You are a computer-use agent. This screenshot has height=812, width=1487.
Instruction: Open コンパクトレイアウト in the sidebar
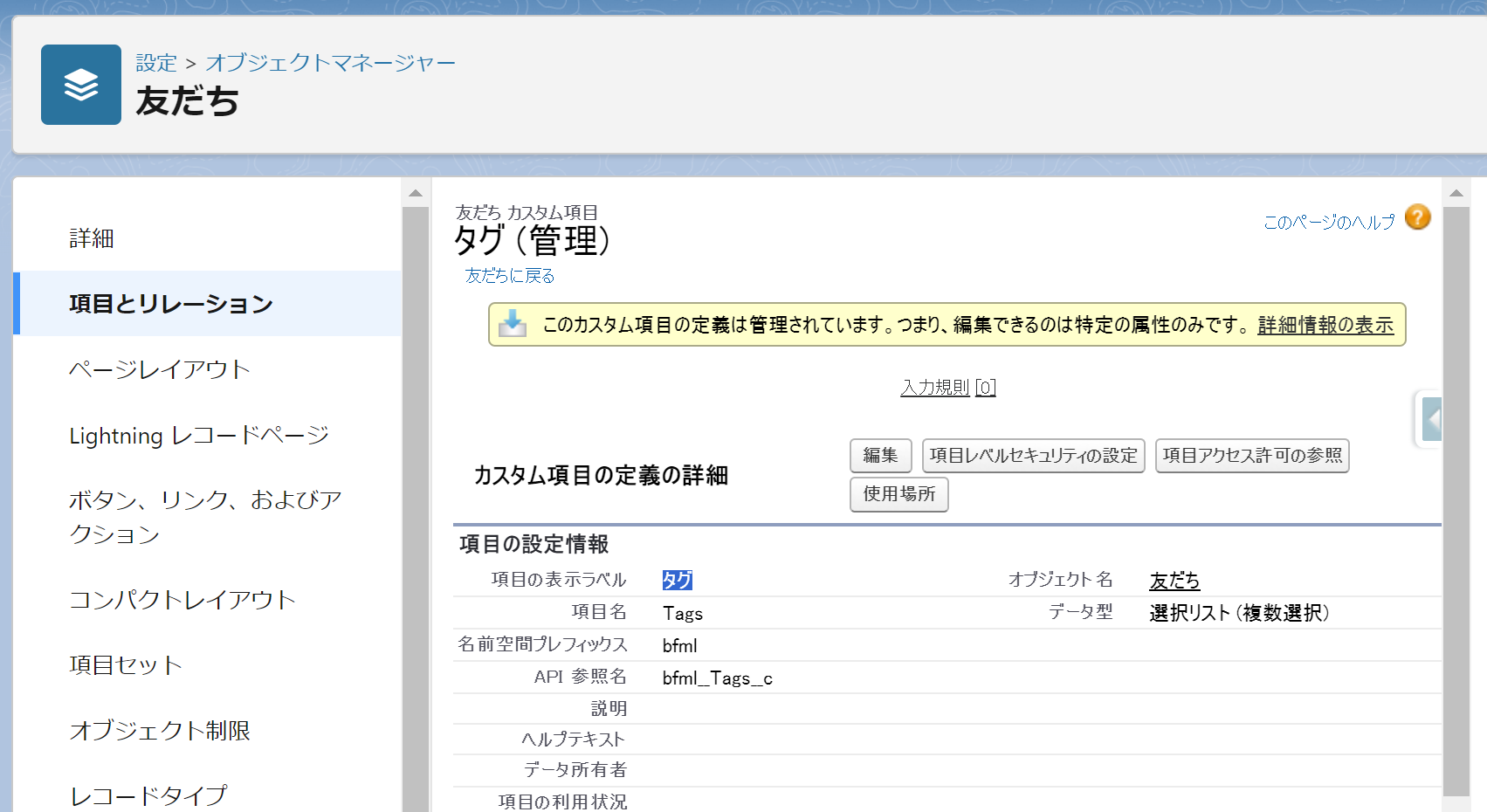pos(182,600)
